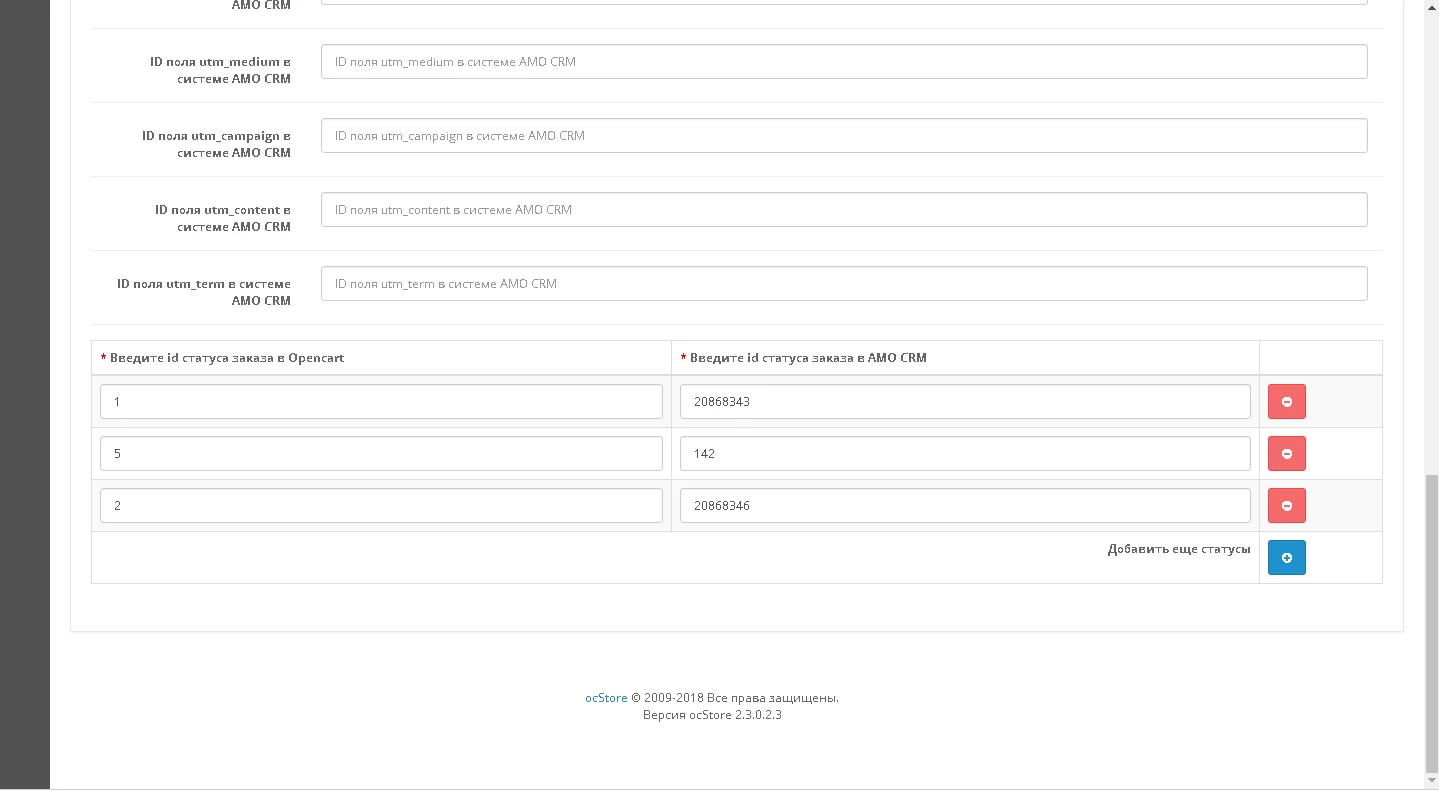The height and width of the screenshot is (791, 1439).
Task: Remove status row with Opencart id 2
Action: click(1286, 505)
